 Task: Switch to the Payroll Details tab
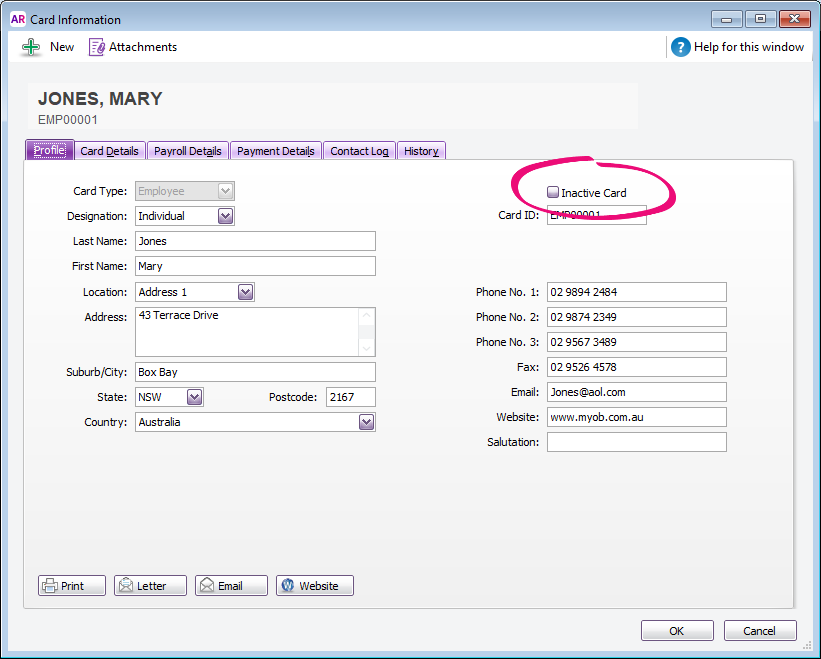(187, 151)
